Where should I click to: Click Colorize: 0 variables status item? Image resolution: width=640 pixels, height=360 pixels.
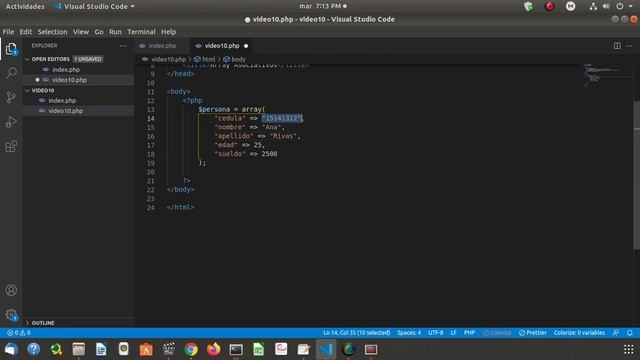pos(579,333)
